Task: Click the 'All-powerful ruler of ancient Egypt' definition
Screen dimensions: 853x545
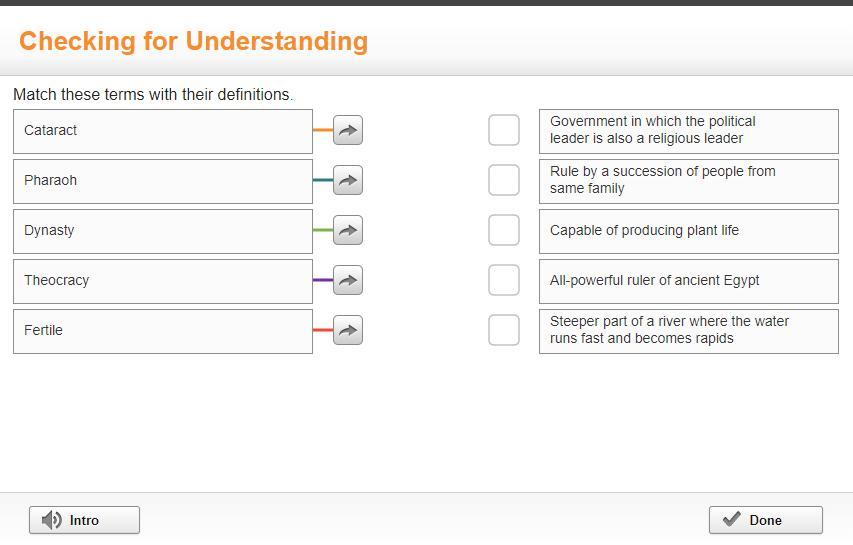Action: pos(688,281)
